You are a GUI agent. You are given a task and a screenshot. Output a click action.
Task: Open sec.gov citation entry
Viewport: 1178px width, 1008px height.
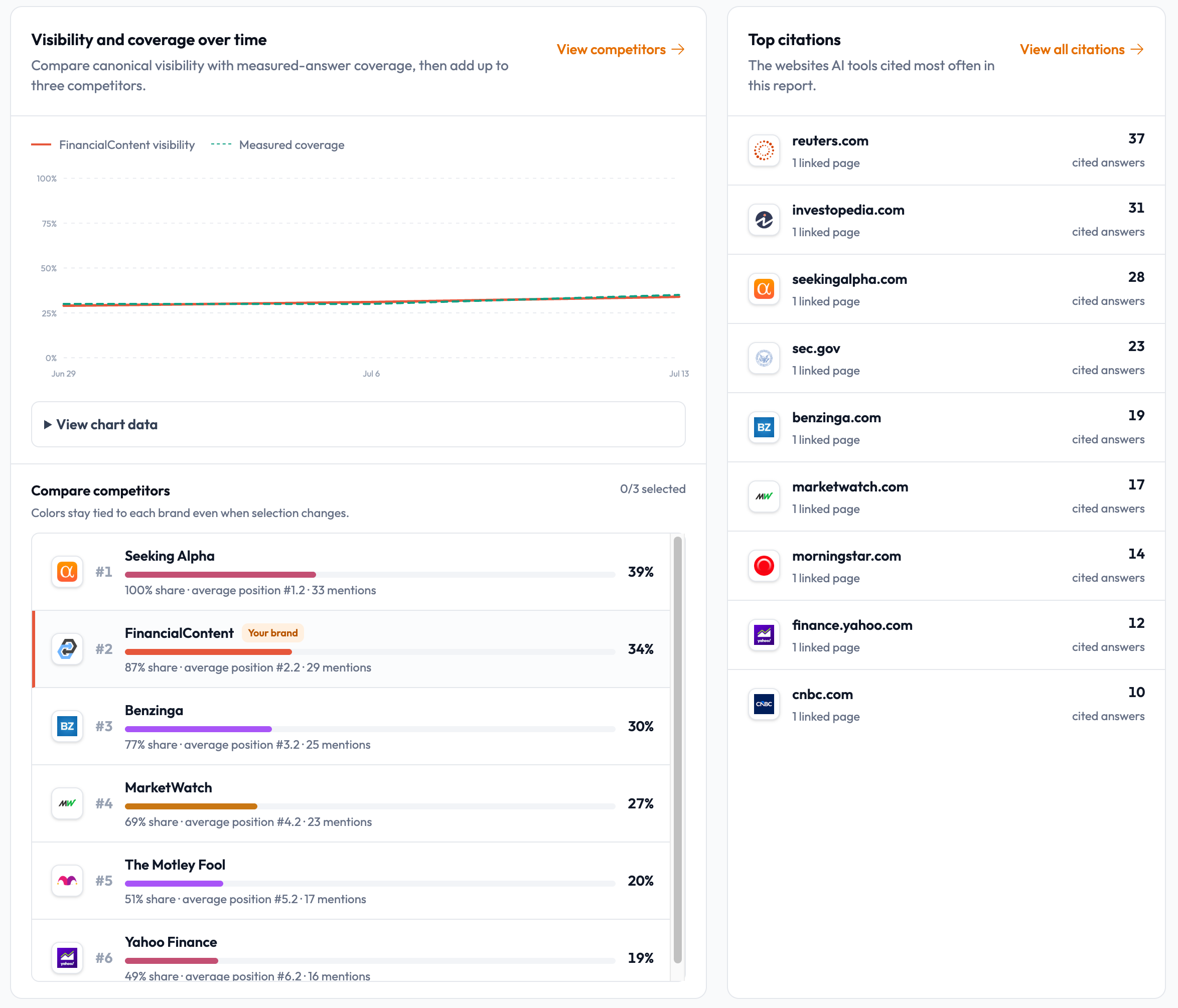946,358
